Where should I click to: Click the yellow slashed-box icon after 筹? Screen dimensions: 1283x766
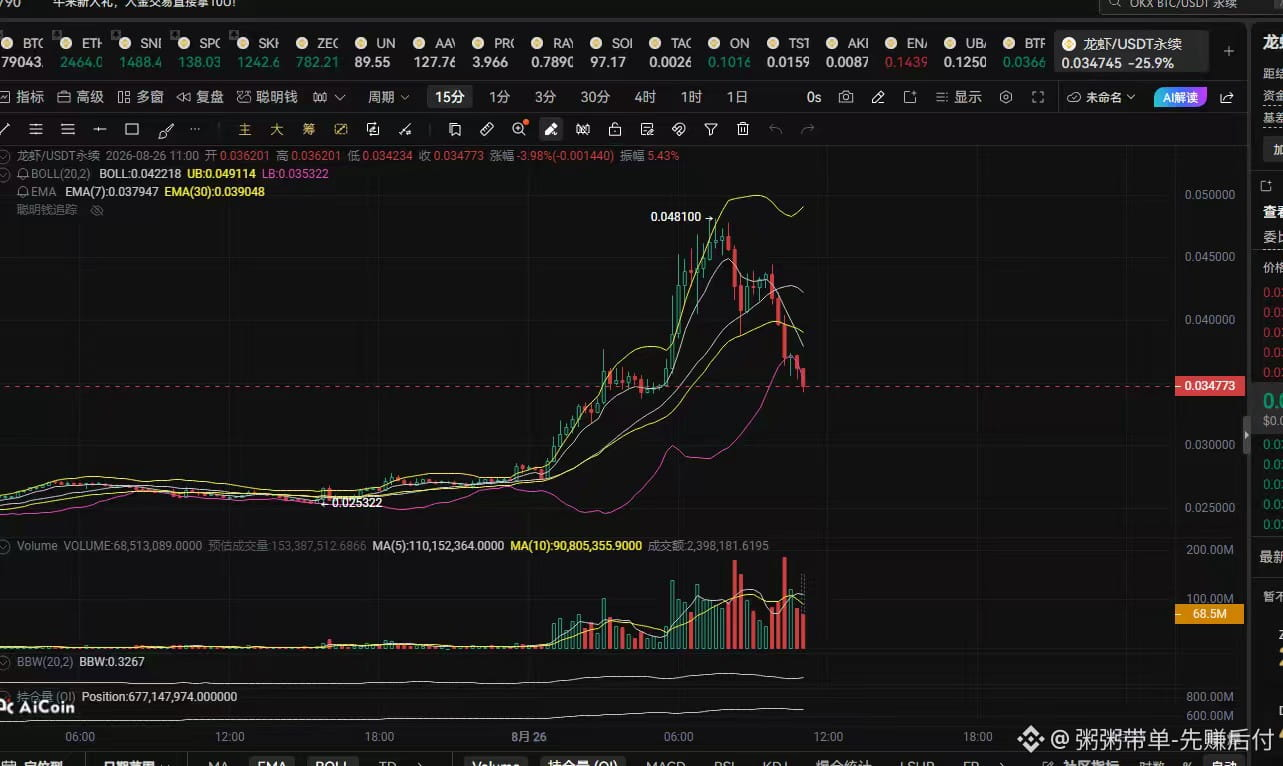[x=341, y=129]
